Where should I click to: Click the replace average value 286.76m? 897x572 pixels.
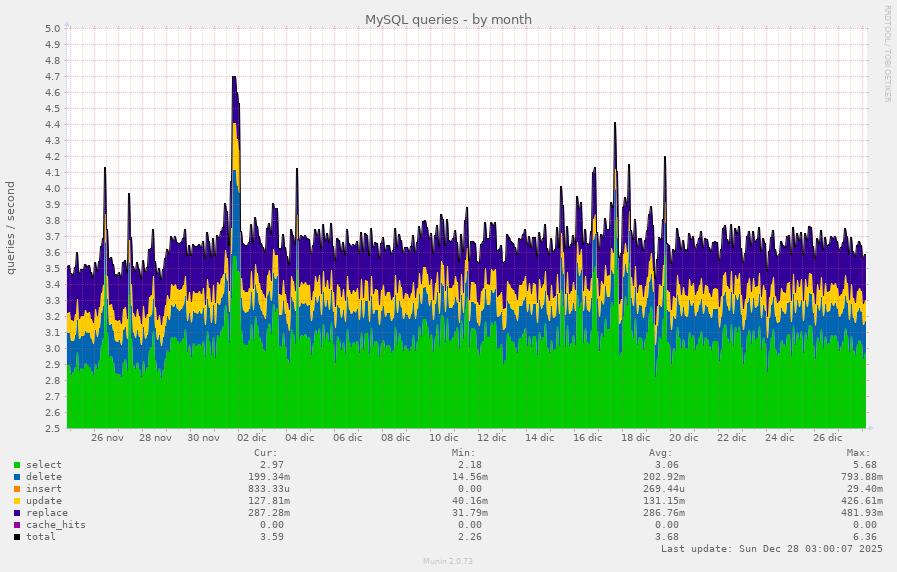pos(664,513)
